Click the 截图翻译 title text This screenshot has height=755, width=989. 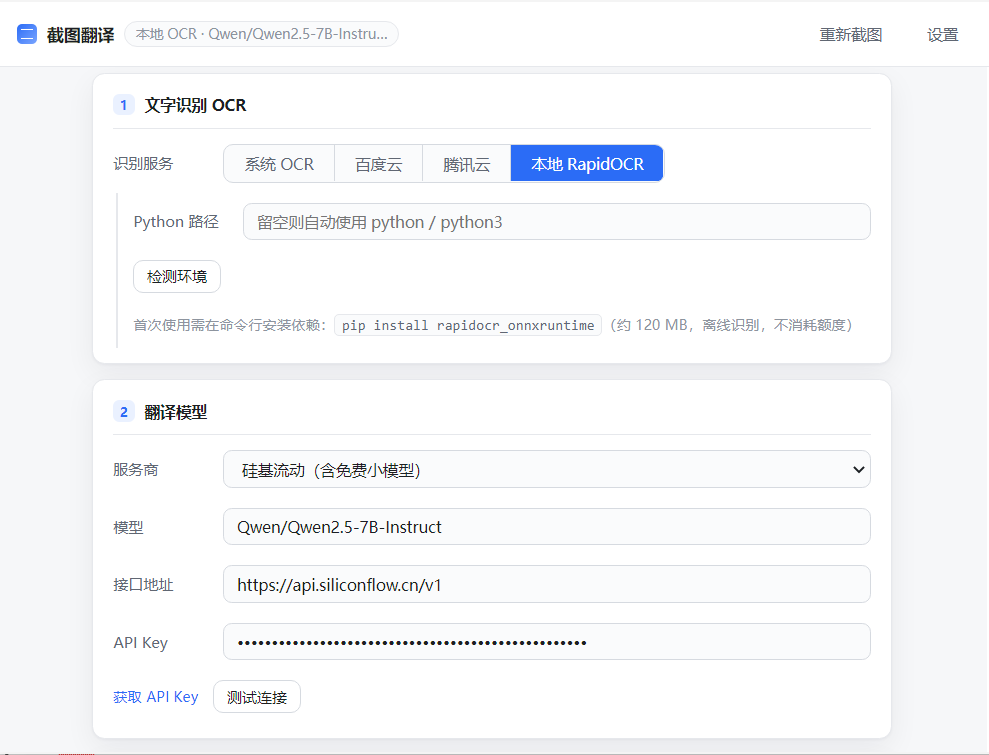pyautogui.click(x=80, y=35)
